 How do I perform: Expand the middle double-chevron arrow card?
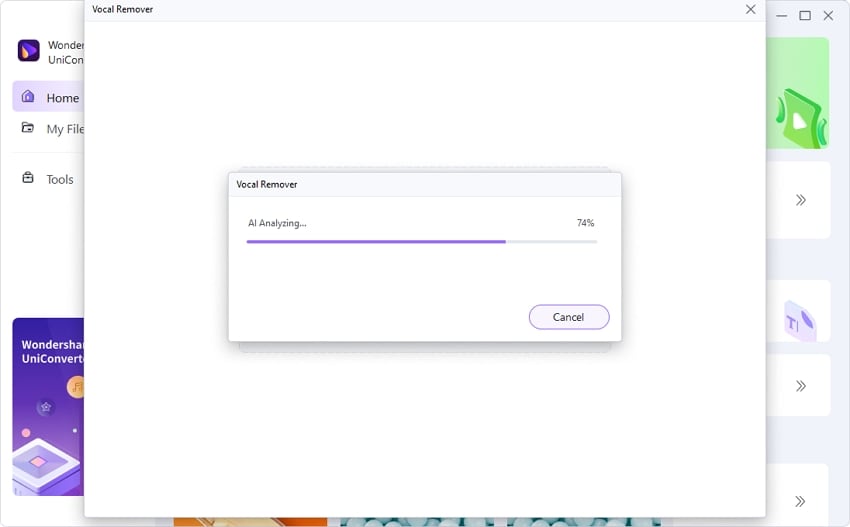801,386
